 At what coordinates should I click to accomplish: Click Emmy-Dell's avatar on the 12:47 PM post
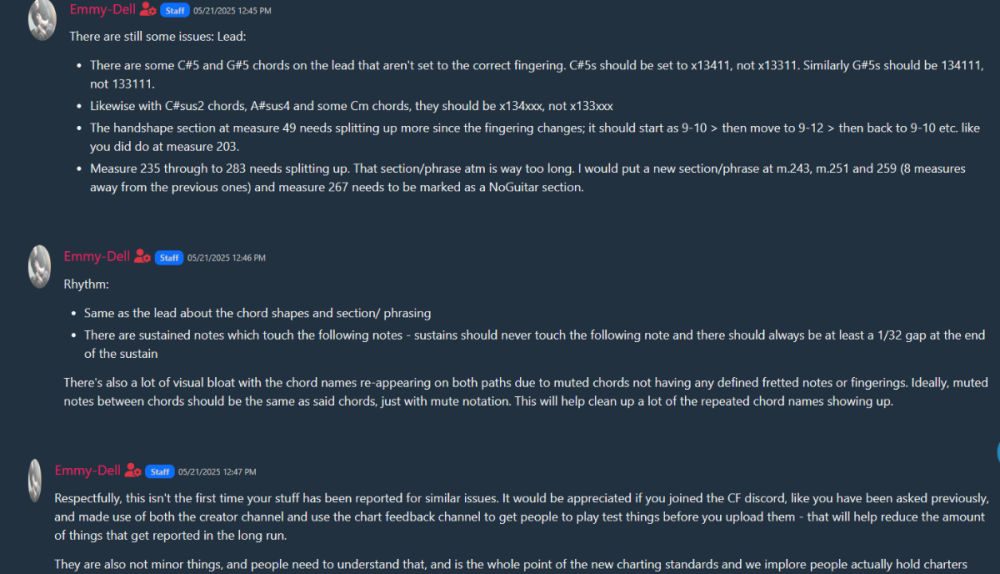click(36, 481)
